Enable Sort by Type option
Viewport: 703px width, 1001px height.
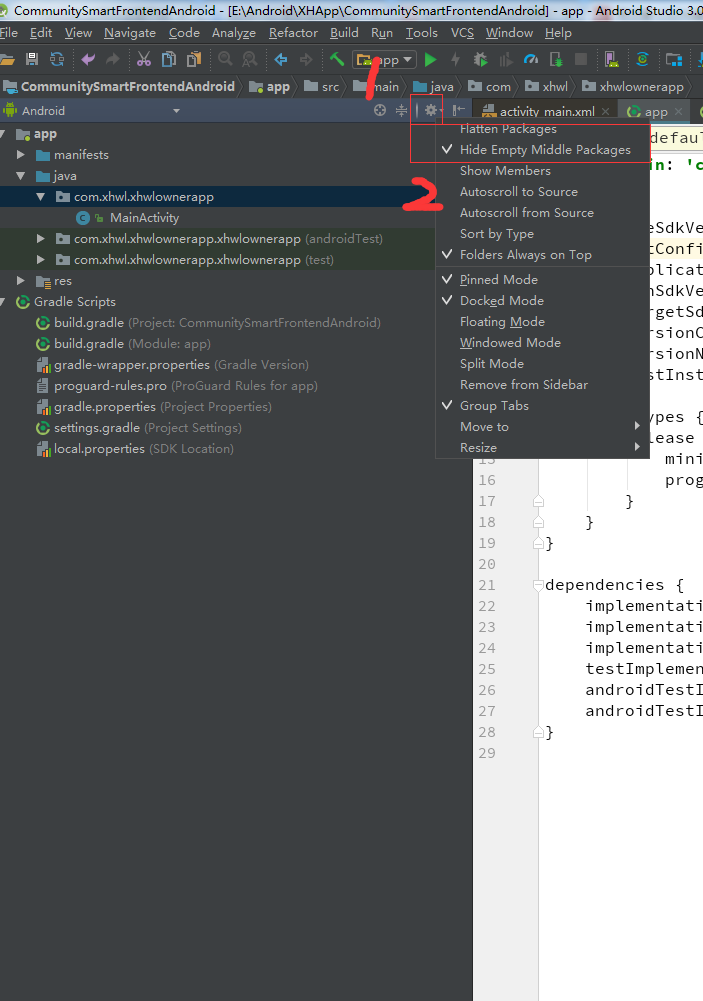coord(542,234)
